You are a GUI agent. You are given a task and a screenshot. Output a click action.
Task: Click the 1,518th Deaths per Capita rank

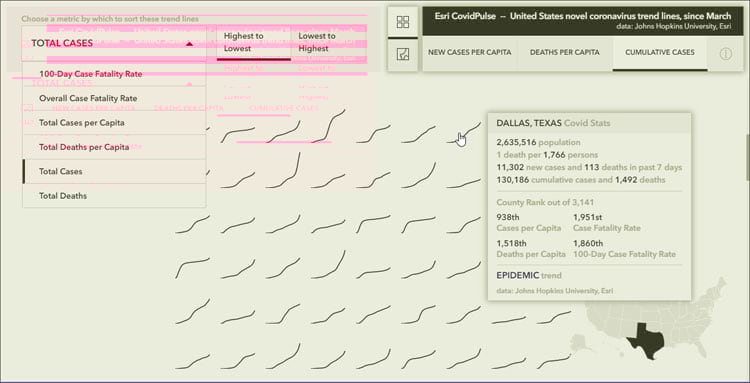click(x=531, y=249)
